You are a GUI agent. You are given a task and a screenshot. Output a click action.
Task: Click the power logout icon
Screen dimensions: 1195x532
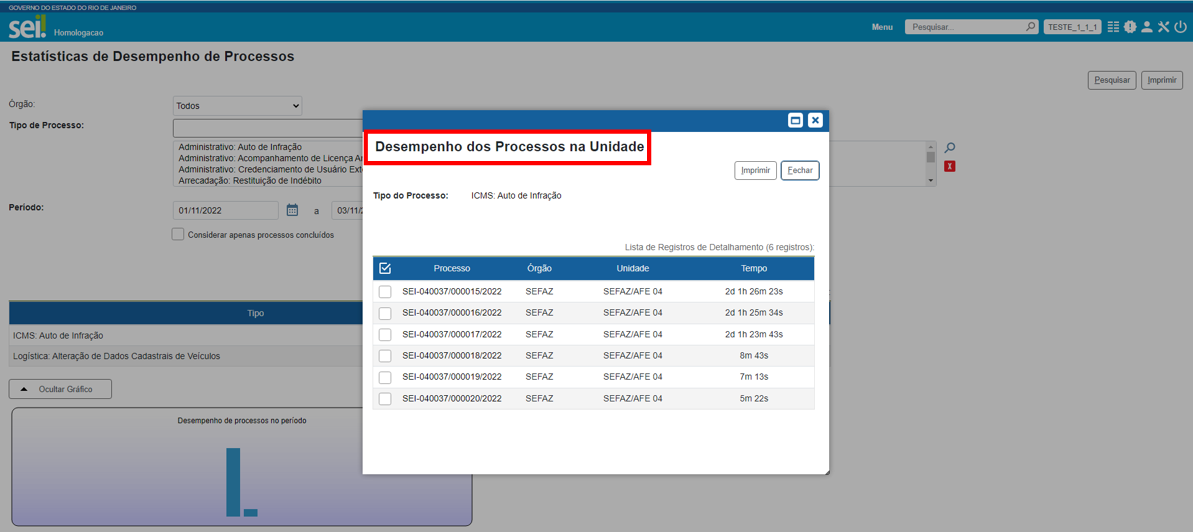coord(1181,27)
